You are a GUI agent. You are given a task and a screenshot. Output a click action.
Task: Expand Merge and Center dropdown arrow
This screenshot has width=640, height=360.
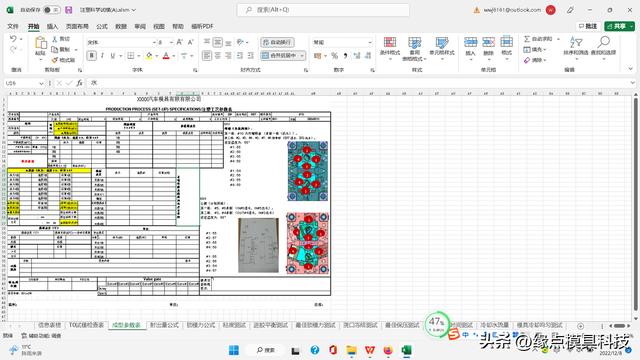[x=302, y=56]
